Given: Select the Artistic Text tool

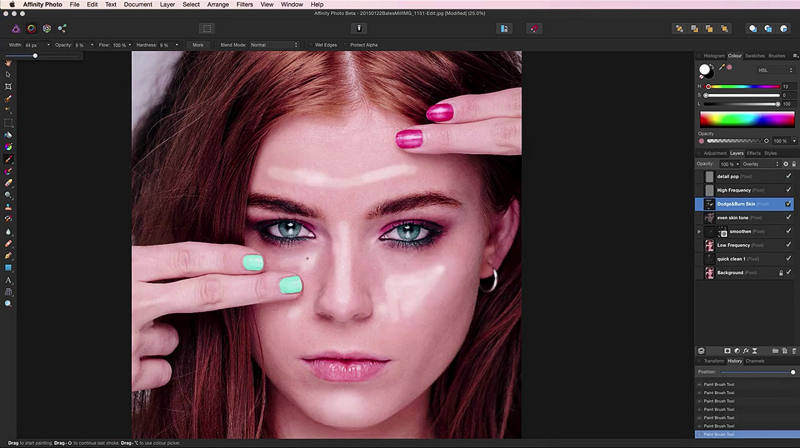Looking at the screenshot, I should (x=8, y=280).
